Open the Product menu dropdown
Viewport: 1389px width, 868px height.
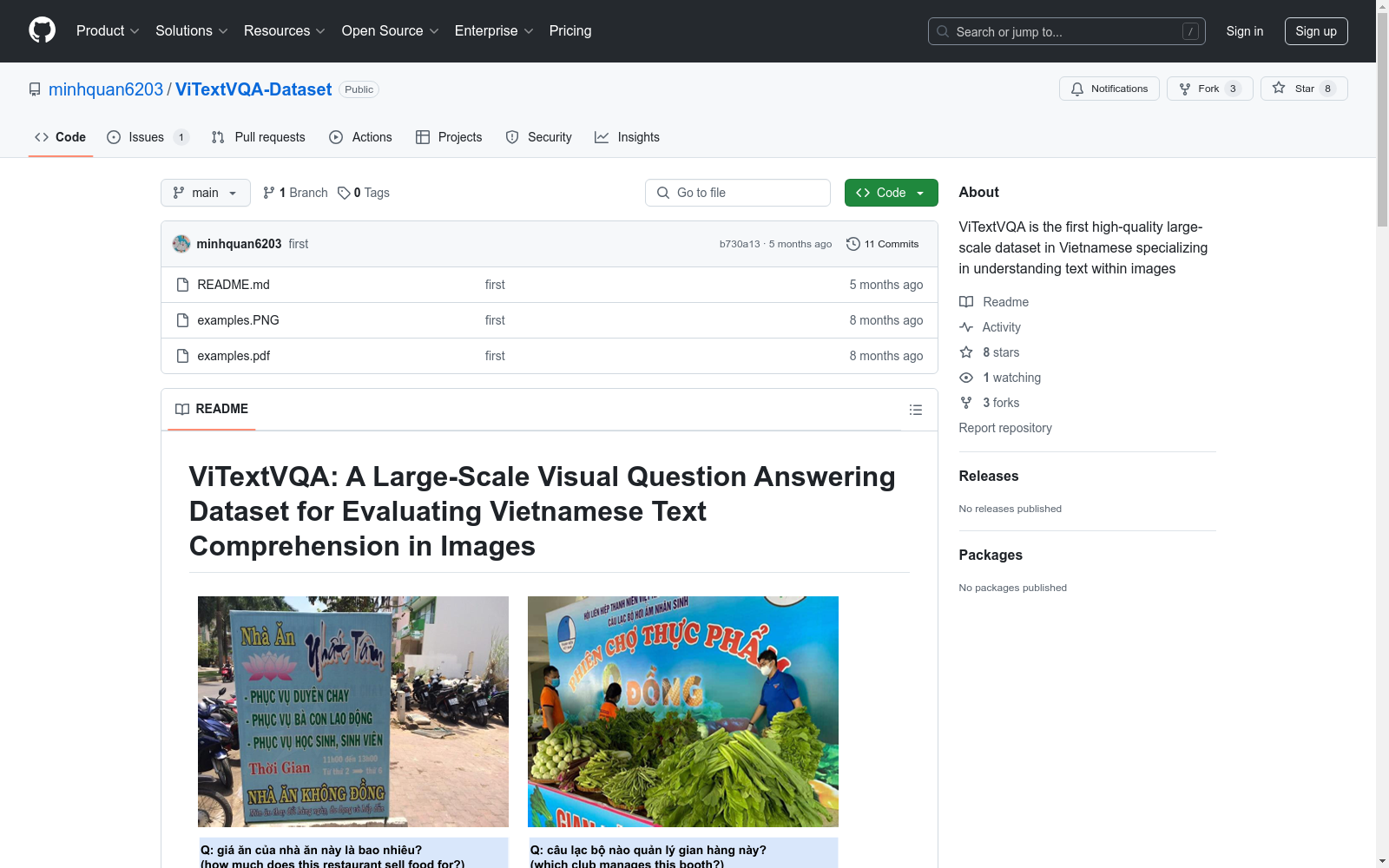point(108,30)
